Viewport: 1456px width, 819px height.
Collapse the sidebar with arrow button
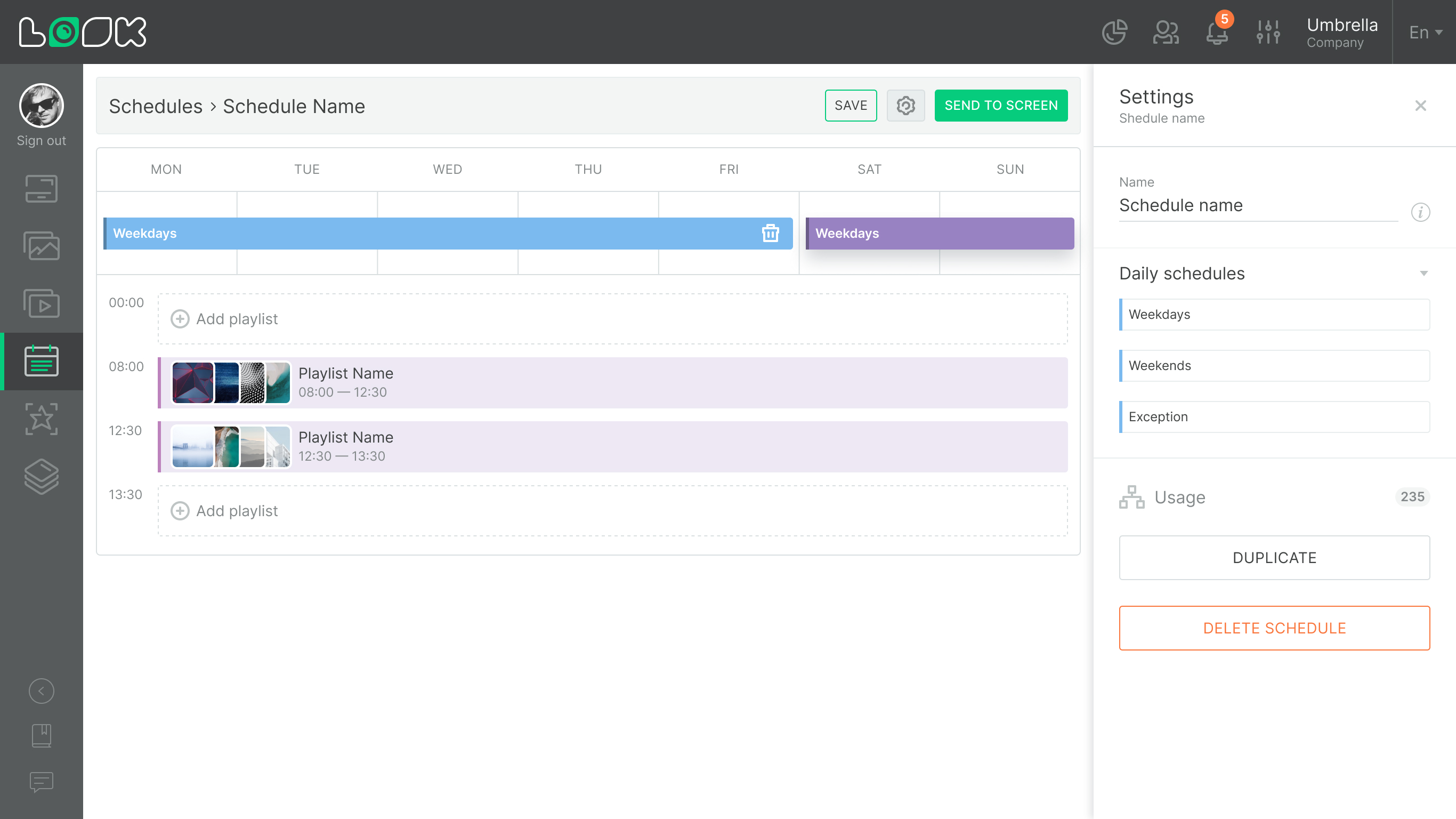[x=41, y=691]
